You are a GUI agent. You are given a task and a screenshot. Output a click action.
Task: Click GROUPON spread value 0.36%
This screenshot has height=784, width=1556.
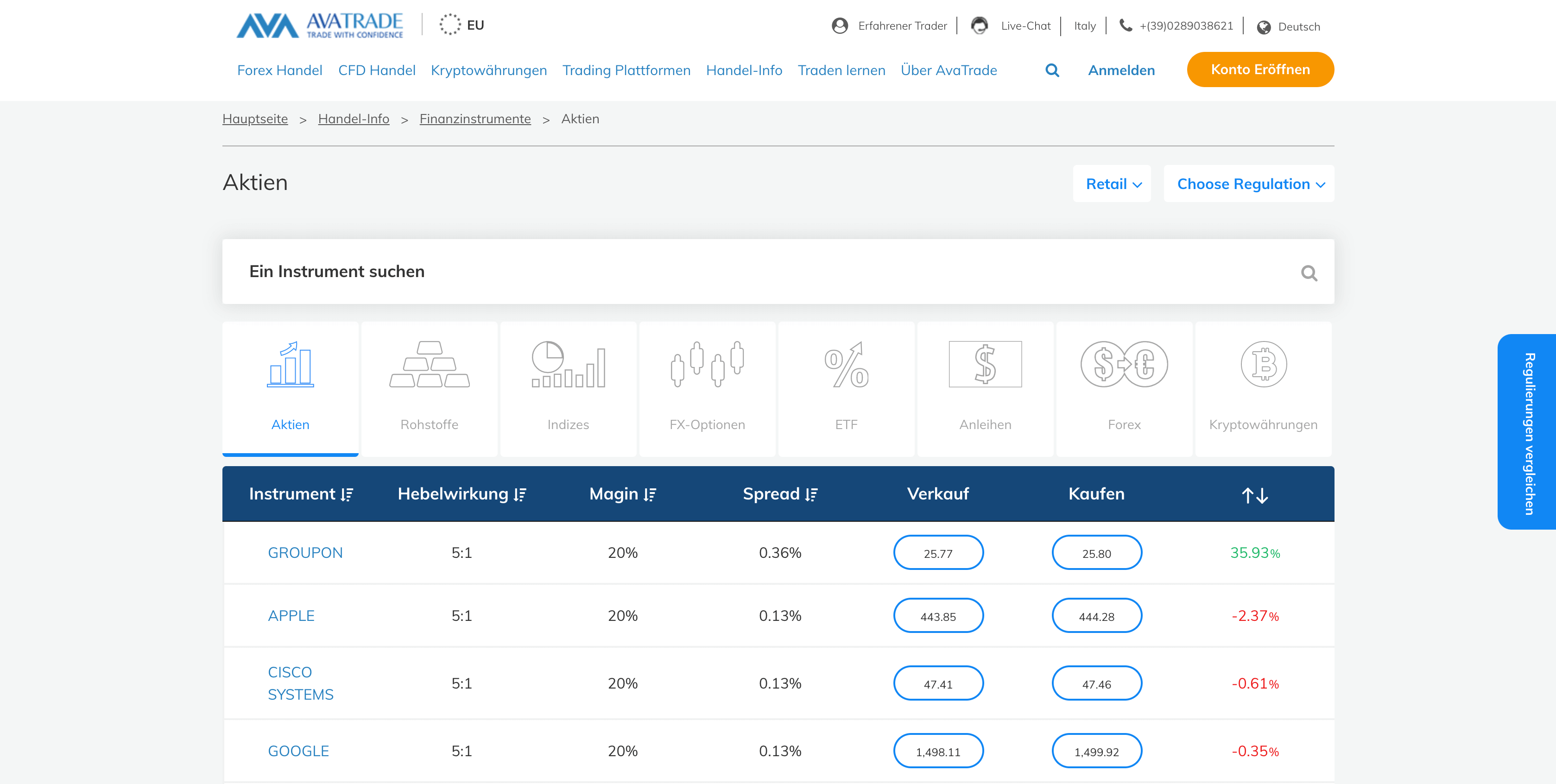[x=780, y=553]
